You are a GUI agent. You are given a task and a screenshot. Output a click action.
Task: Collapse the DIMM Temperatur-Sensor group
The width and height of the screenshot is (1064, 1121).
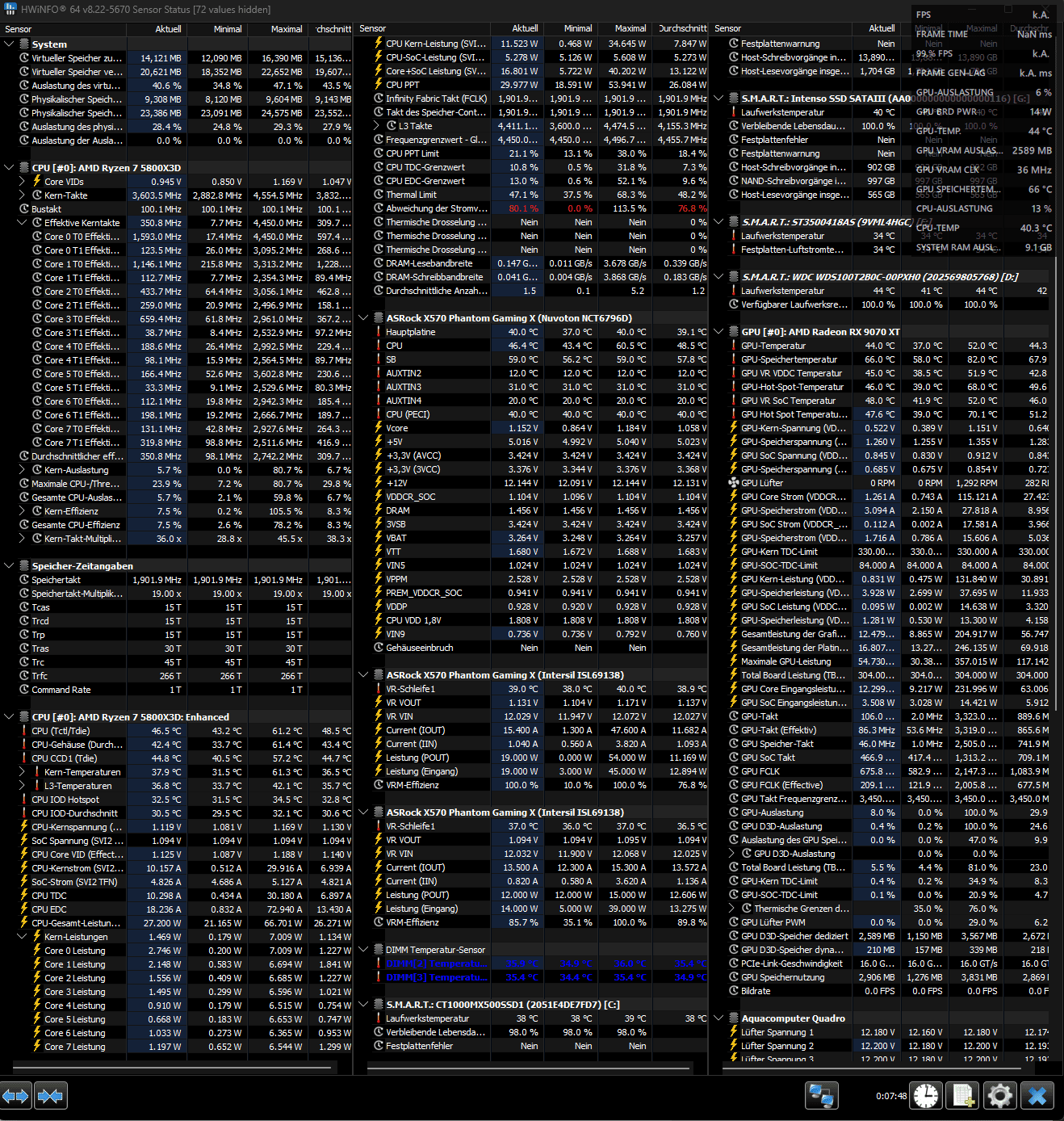[363, 950]
